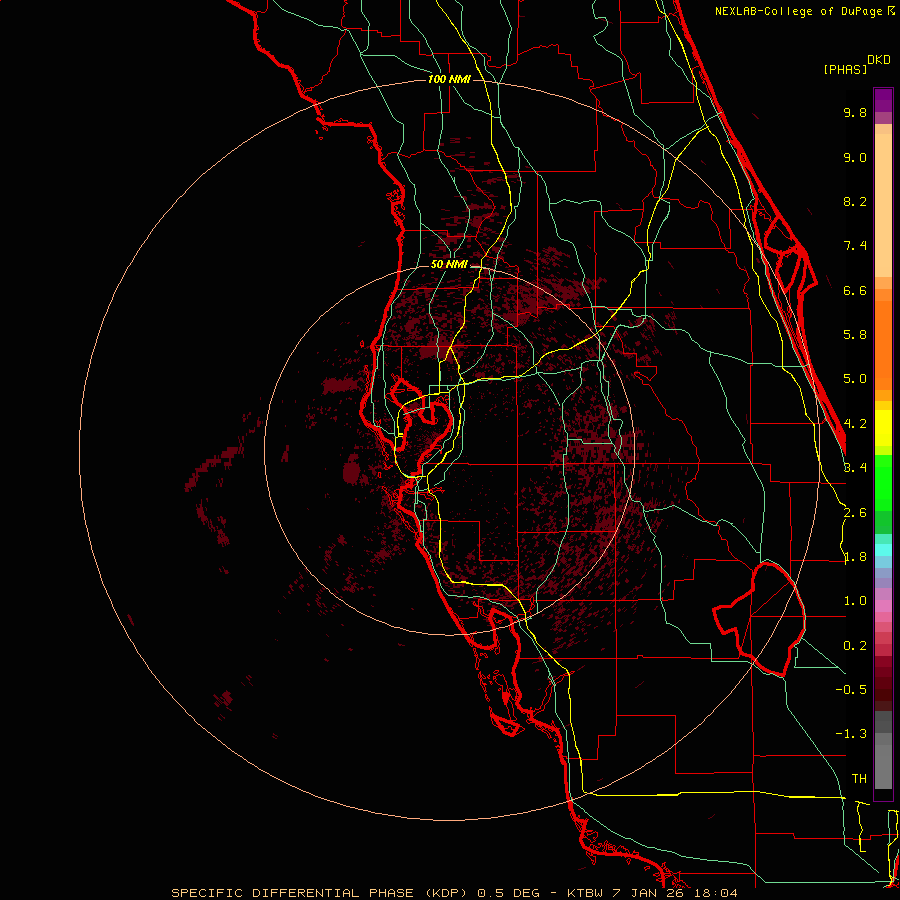Click the TH threshold label on the legend
Image resolution: width=900 pixels, height=900 pixels.
point(858,778)
